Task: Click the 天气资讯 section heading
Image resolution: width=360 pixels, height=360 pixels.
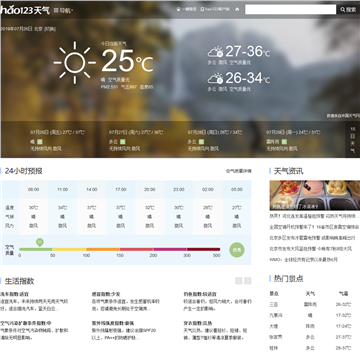Action: click(x=288, y=171)
